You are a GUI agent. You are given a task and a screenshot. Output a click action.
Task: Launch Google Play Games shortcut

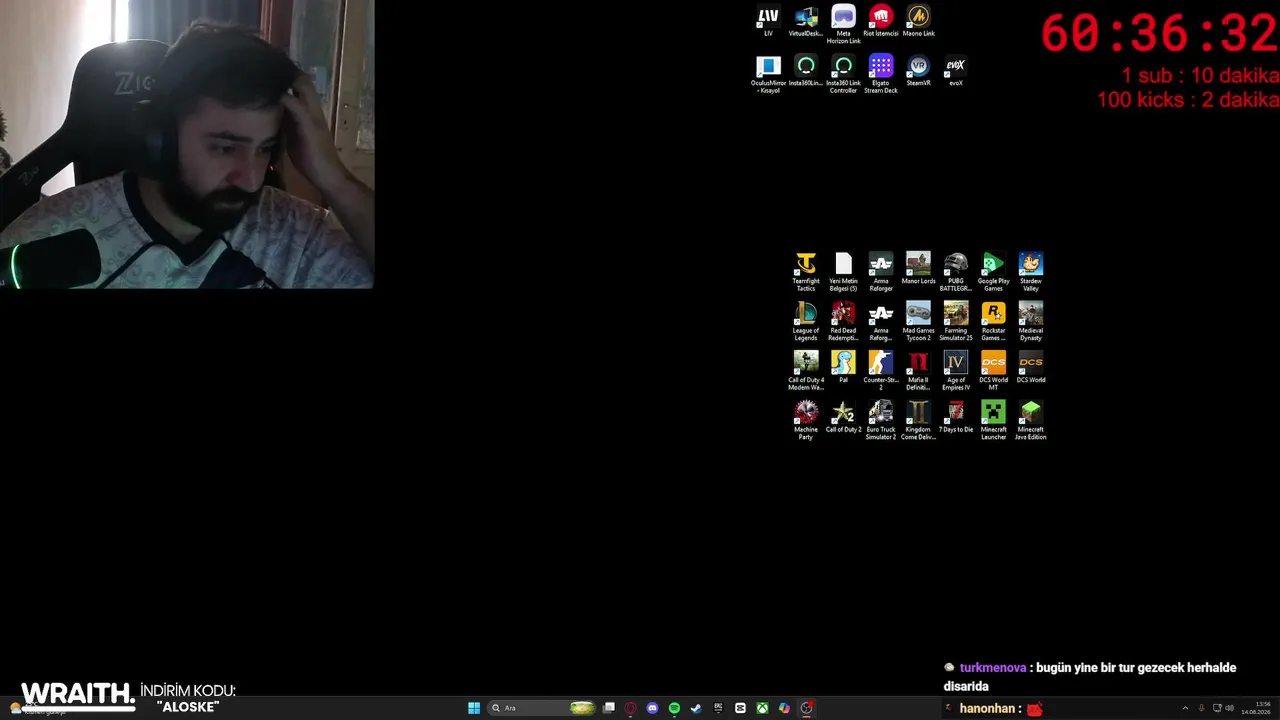pos(993,272)
